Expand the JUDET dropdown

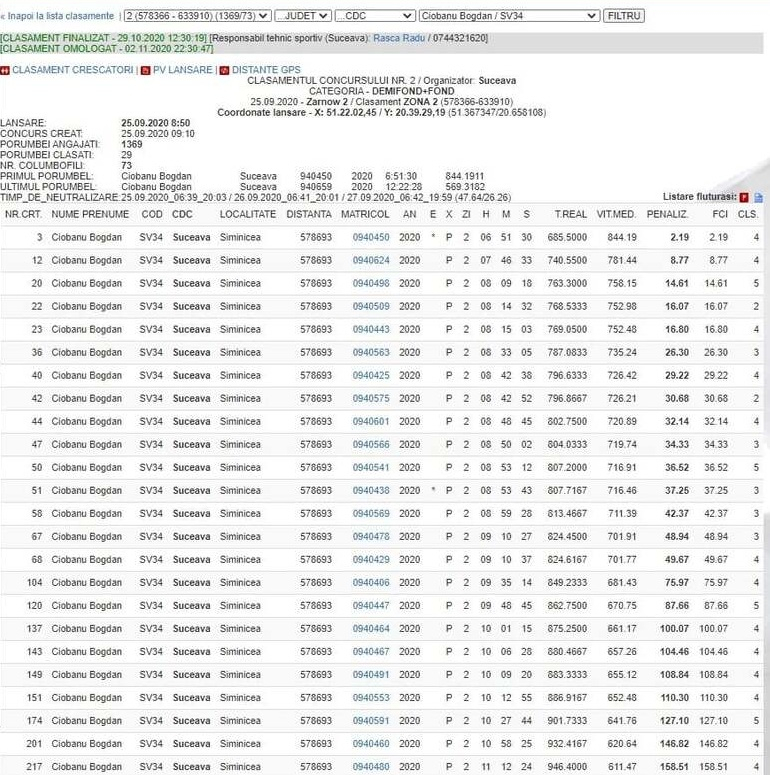tap(303, 16)
